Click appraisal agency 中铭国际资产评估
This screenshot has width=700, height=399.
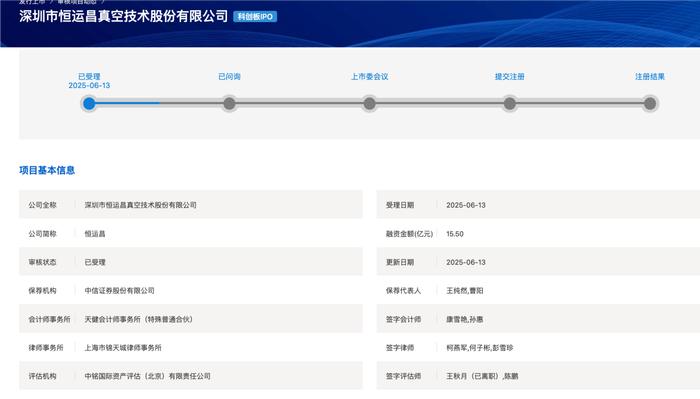tap(147, 376)
